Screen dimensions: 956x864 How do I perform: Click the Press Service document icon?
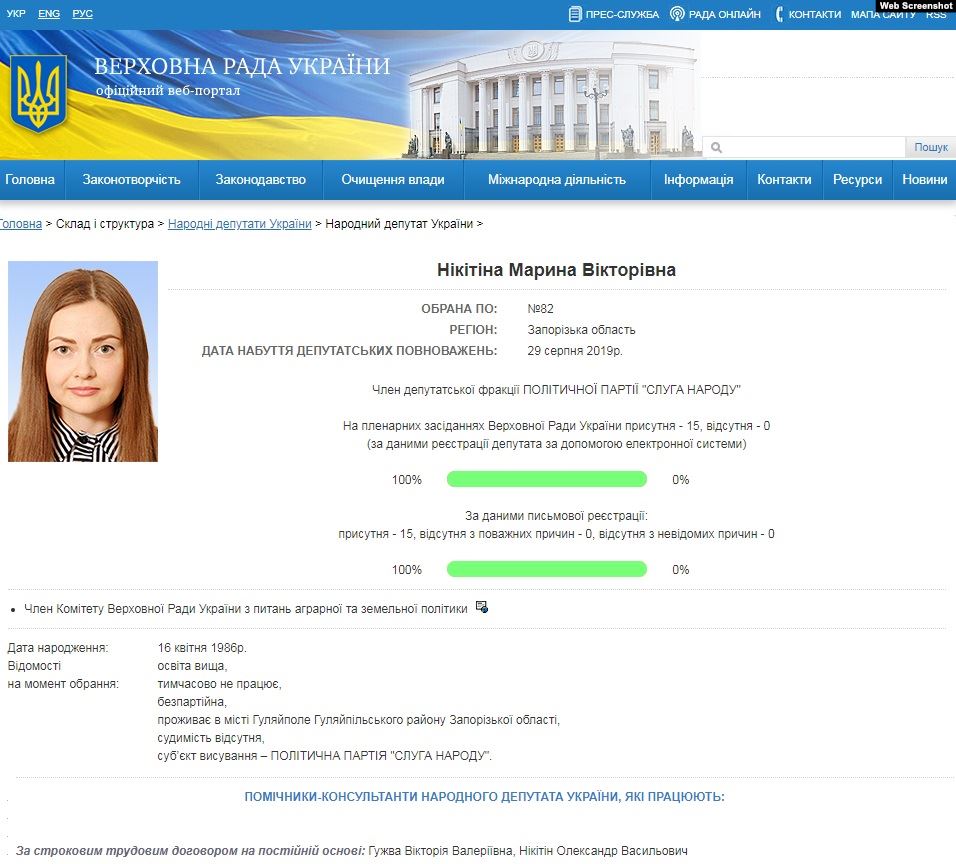tap(575, 14)
